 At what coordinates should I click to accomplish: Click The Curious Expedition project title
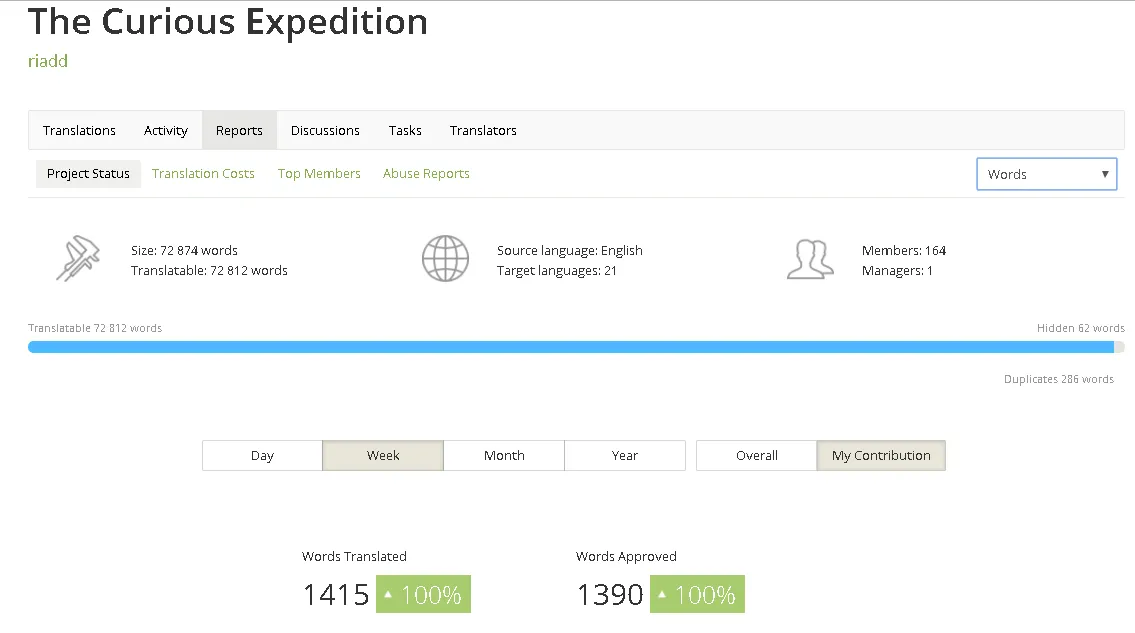point(228,22)
